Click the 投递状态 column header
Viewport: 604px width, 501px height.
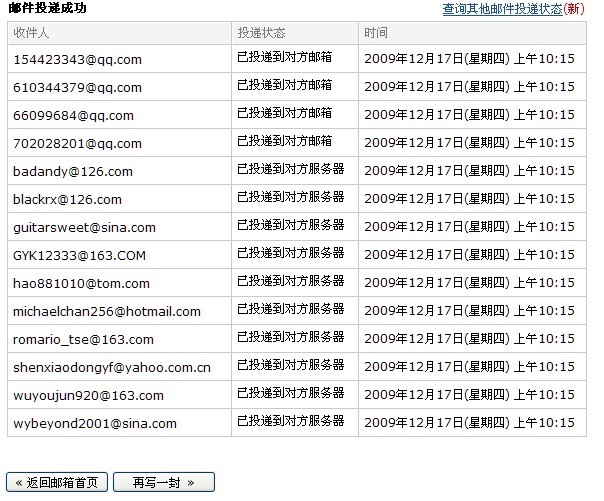coord(260,32)
